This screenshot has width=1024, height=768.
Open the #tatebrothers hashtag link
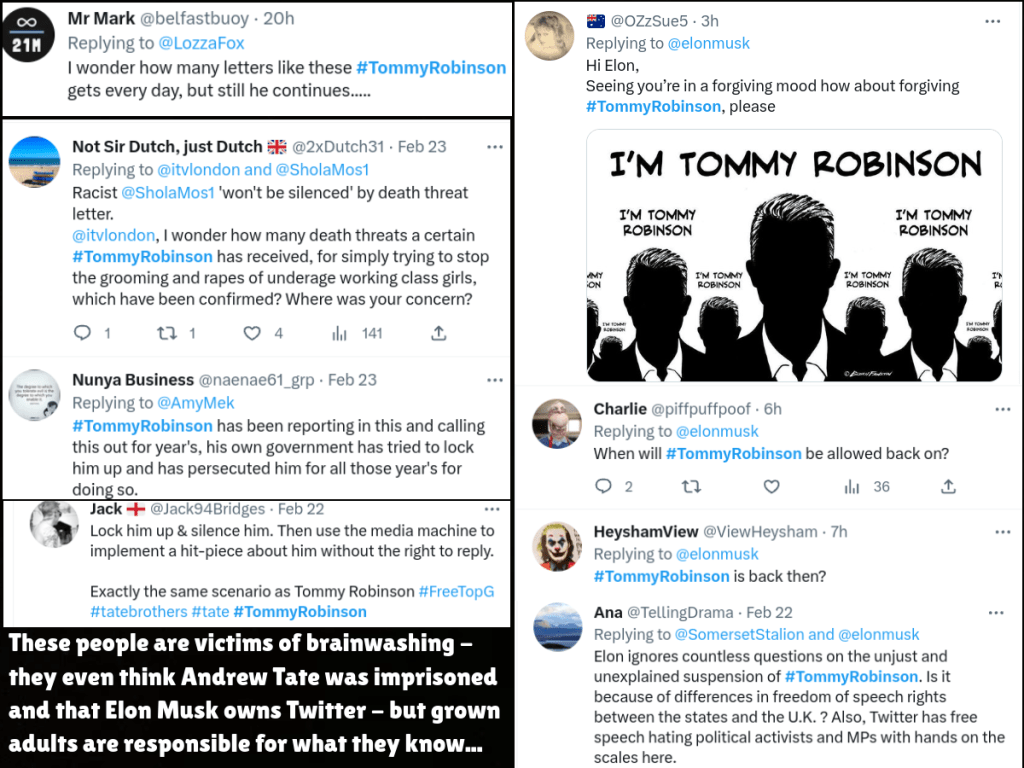point(138,611)
